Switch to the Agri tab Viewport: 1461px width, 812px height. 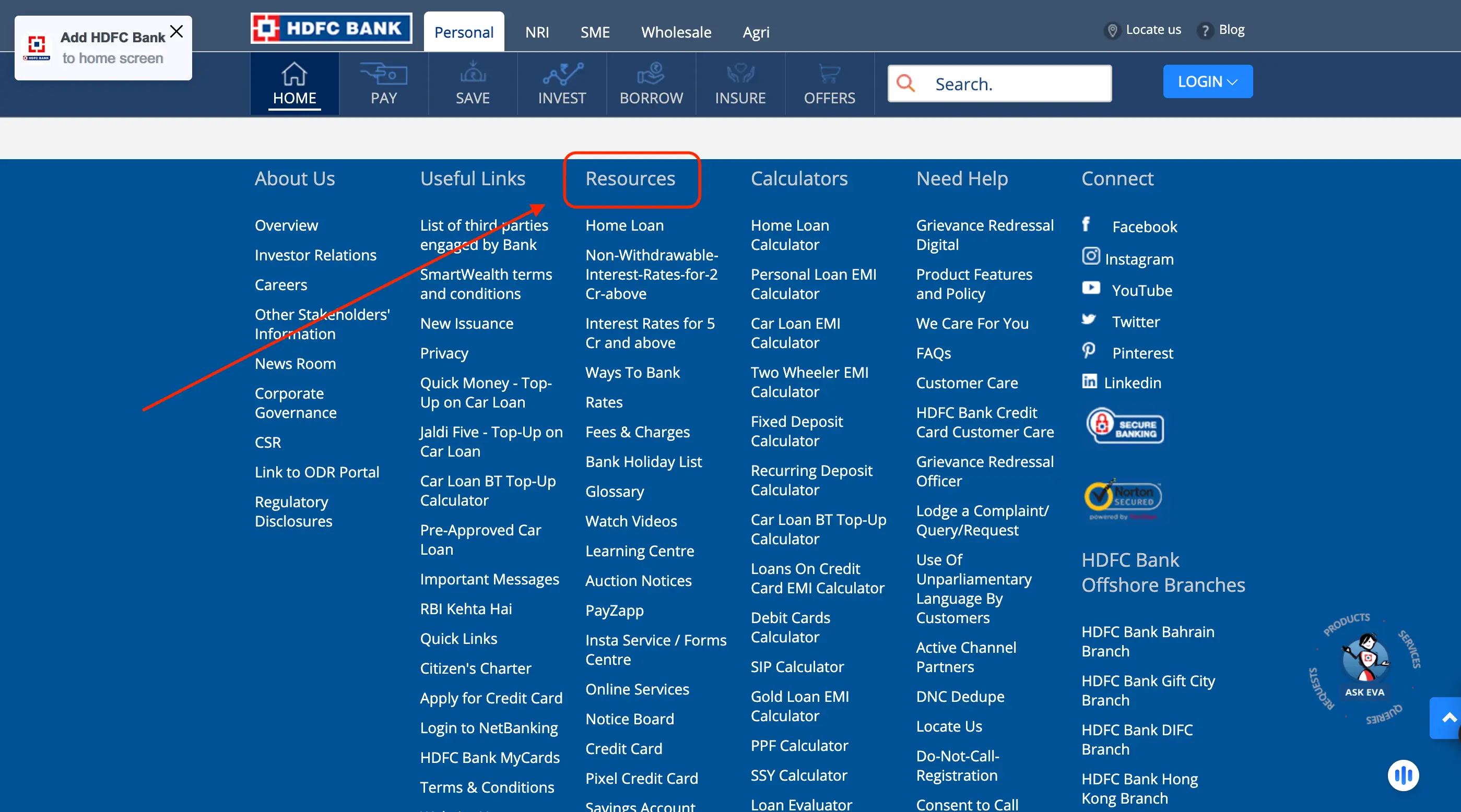[756, 32]
